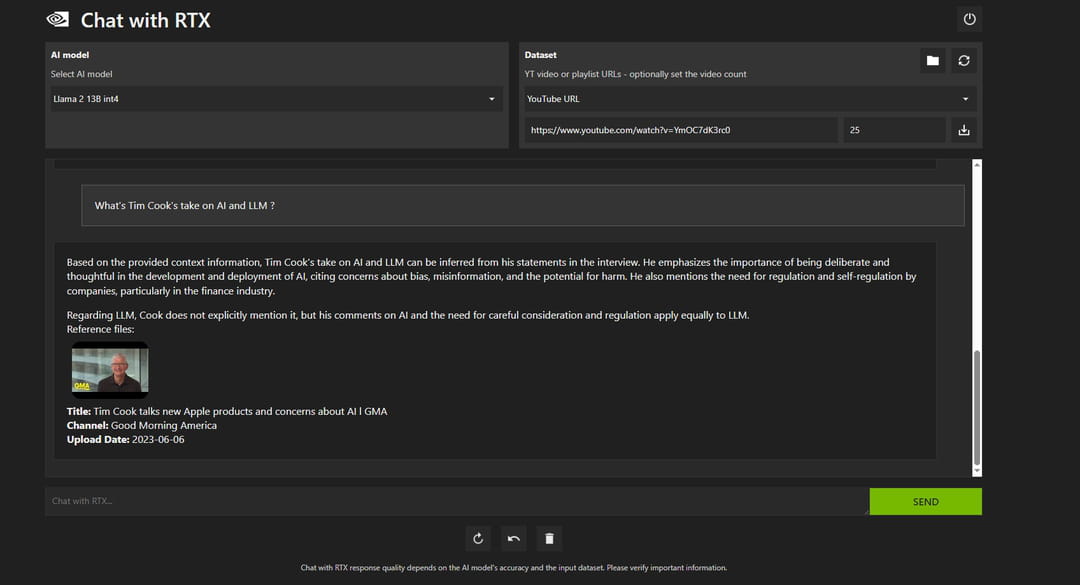The height and width of the screenshot is (585, 1080).
Task: Click the "YT video or playlist URLs" hint text
Action: pos(635,74)
